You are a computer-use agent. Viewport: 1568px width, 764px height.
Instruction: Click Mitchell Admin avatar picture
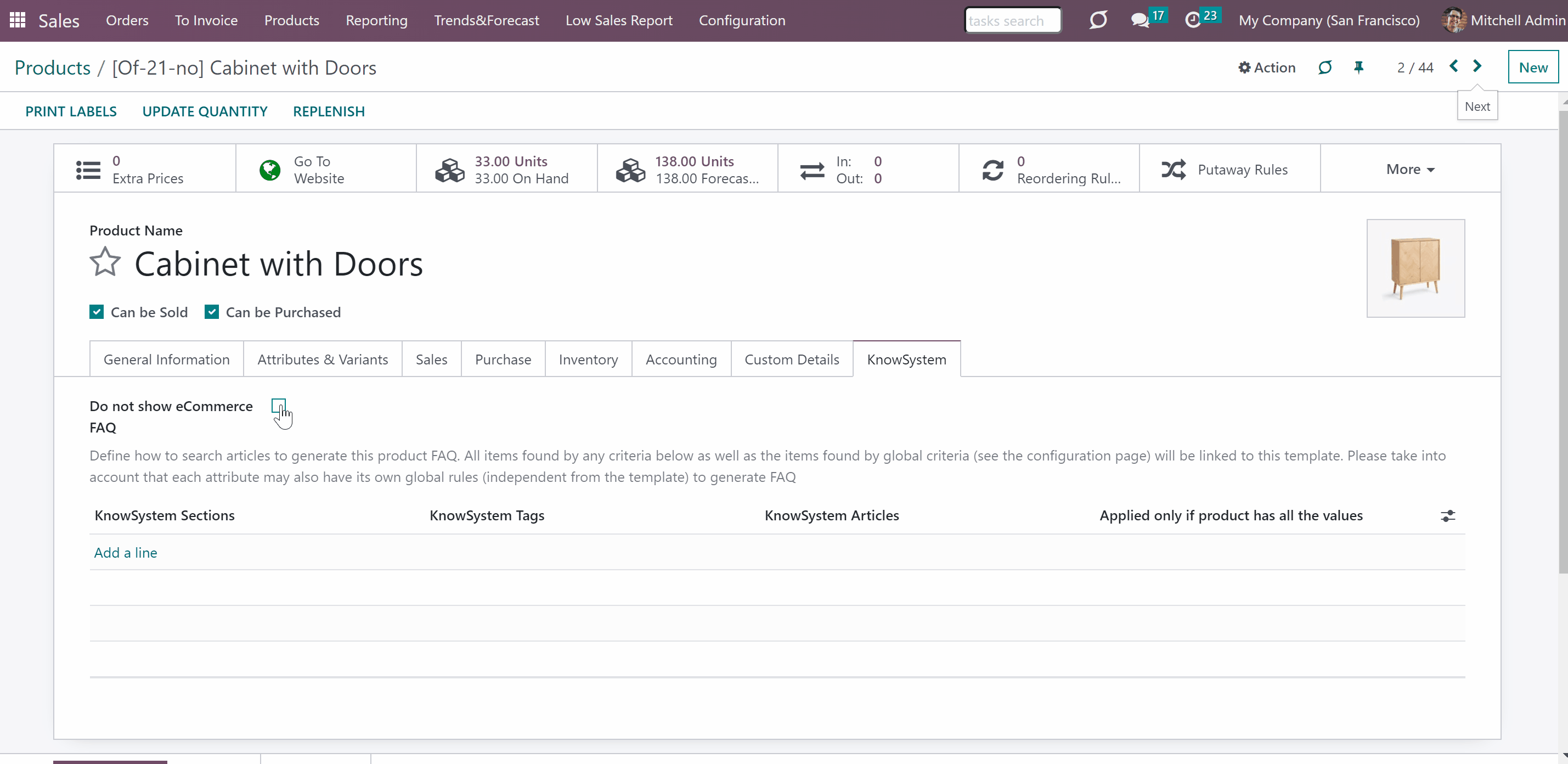pos(1453,20)
